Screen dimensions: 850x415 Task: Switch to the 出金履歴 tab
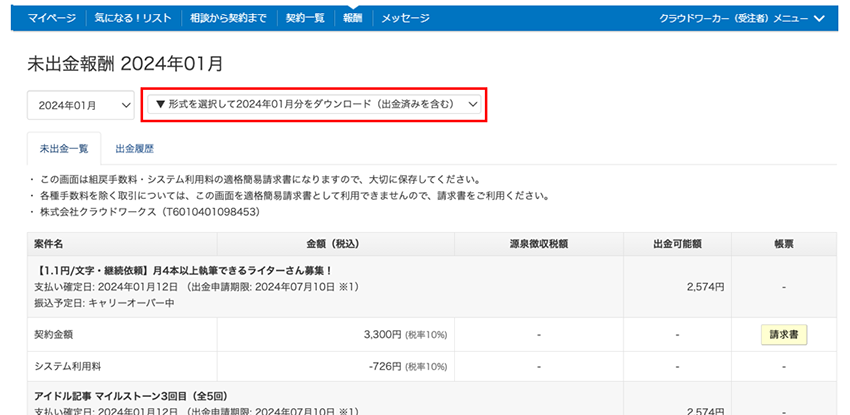[x=134, y=148]
